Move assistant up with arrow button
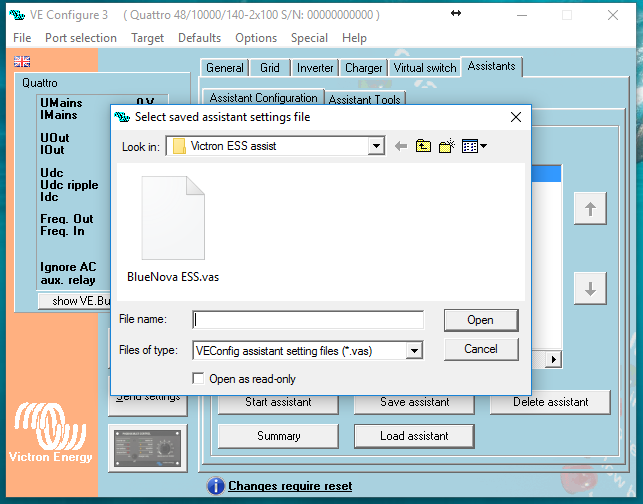The width and height of the screenshot is (643, 504). (x=590, y=208)
